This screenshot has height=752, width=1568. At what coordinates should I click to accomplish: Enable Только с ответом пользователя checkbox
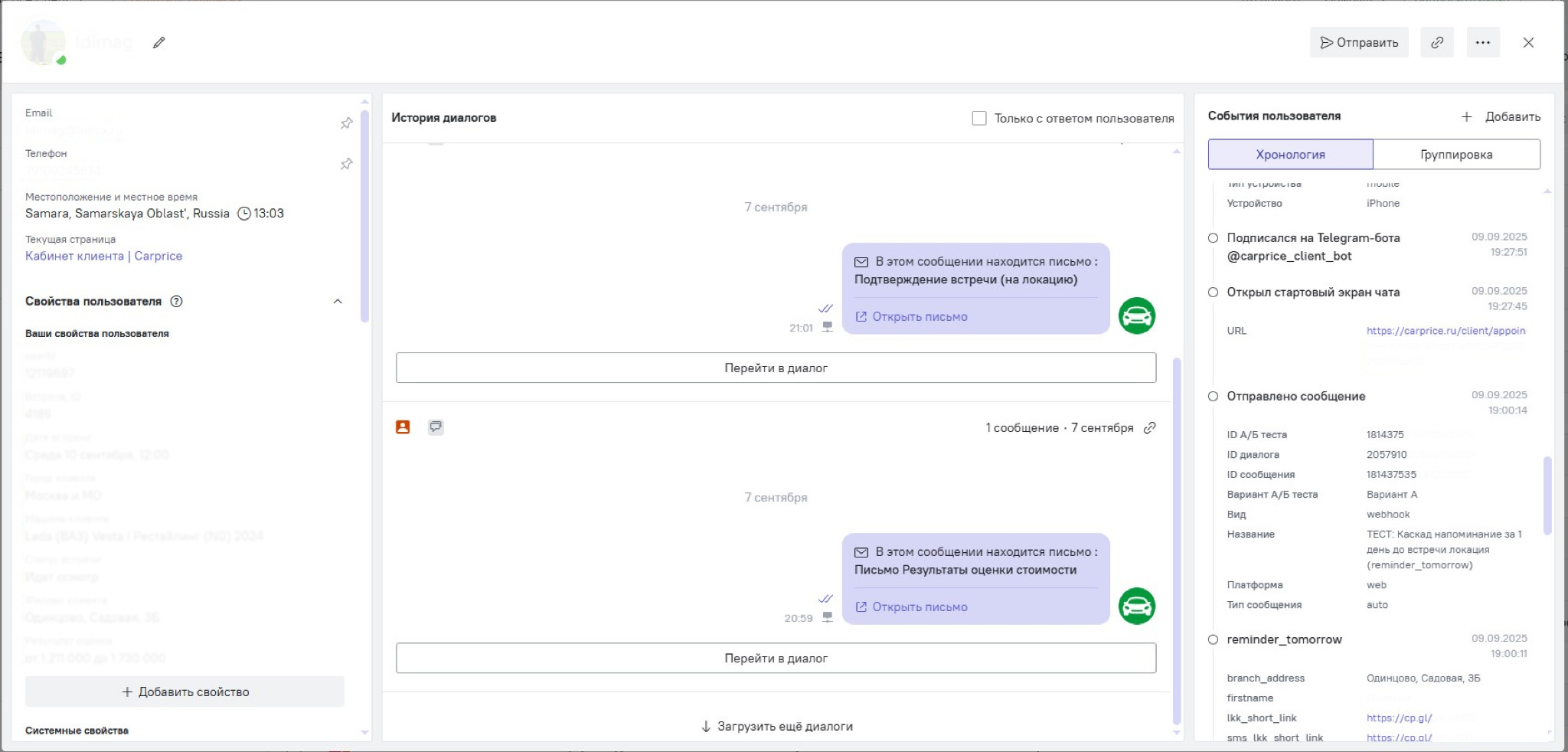click(x=978, y=119)
